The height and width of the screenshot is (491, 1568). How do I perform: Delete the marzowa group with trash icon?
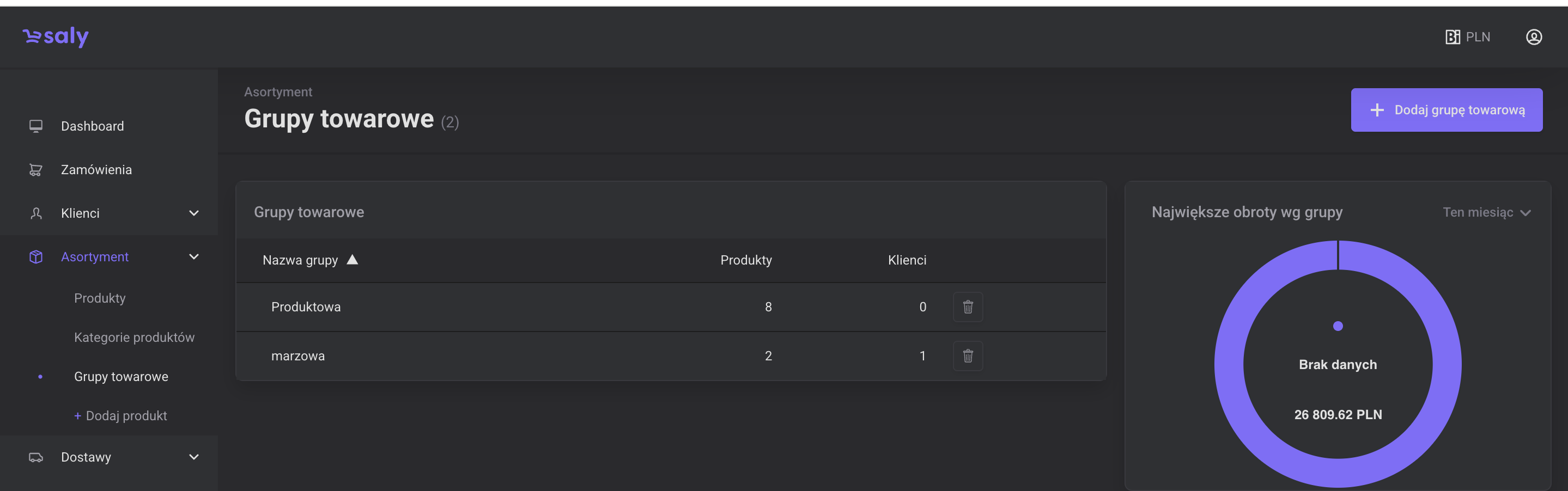tap(967, 356)
